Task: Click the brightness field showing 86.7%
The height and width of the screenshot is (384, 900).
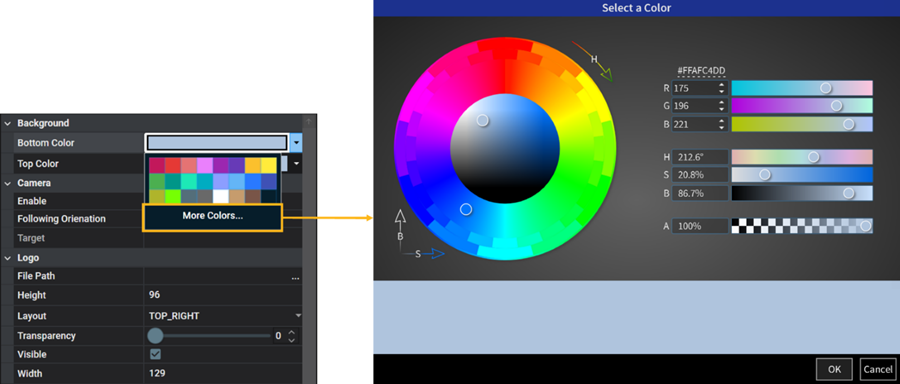Action: [700, 193]
